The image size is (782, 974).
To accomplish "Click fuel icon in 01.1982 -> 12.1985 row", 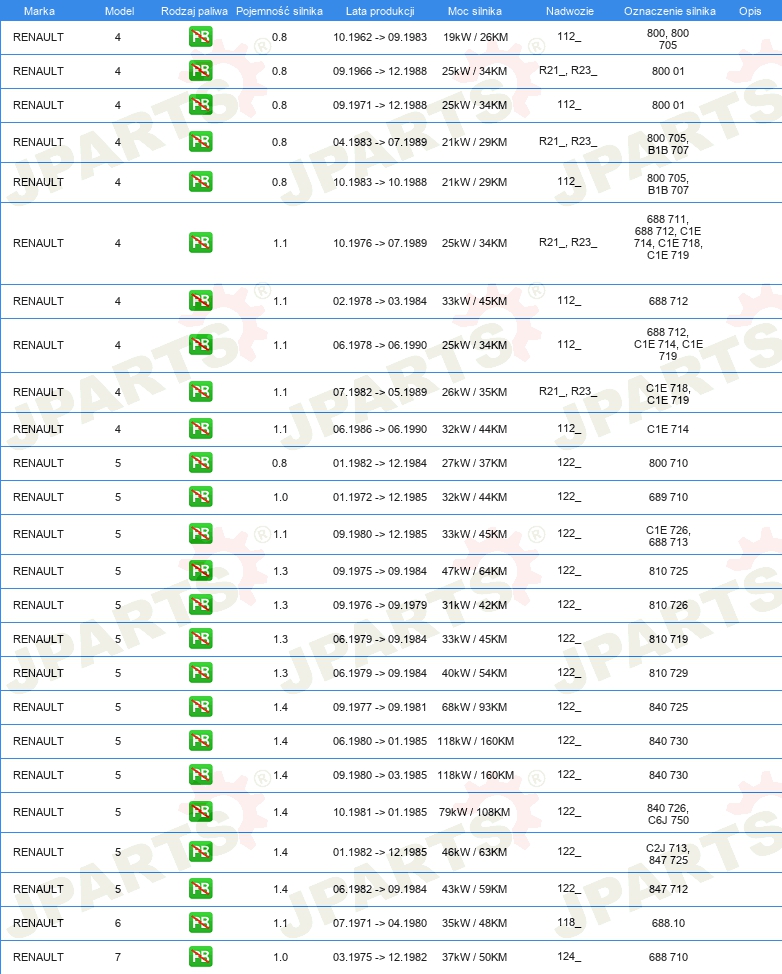I will (201, 852).
